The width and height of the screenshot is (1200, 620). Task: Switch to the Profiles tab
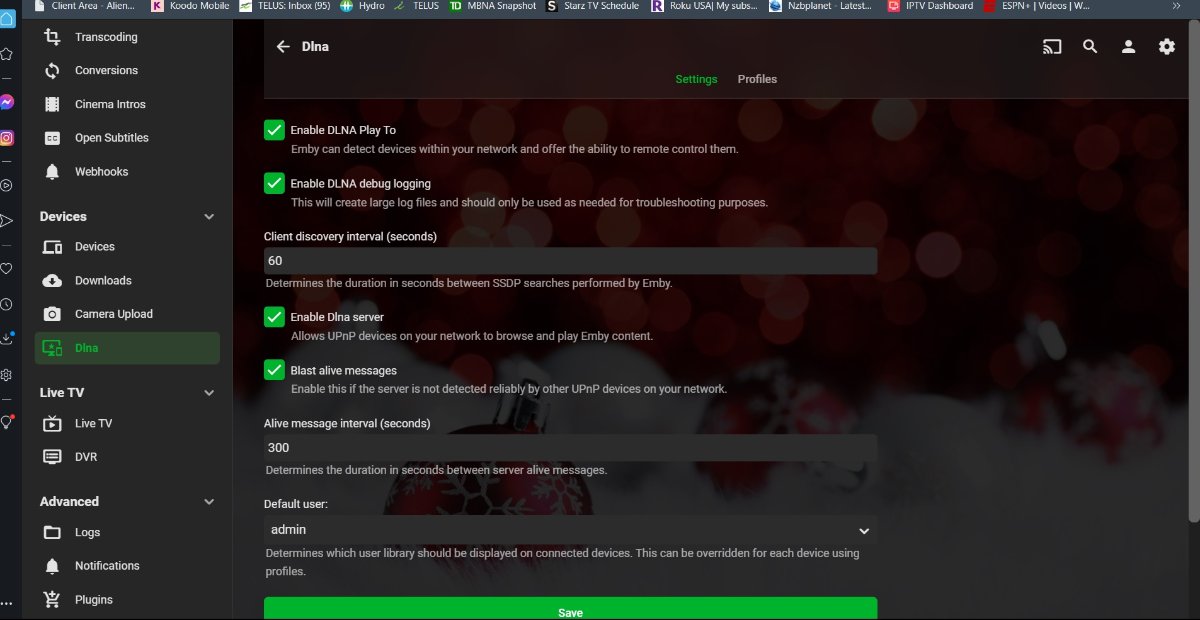[757, 79]
